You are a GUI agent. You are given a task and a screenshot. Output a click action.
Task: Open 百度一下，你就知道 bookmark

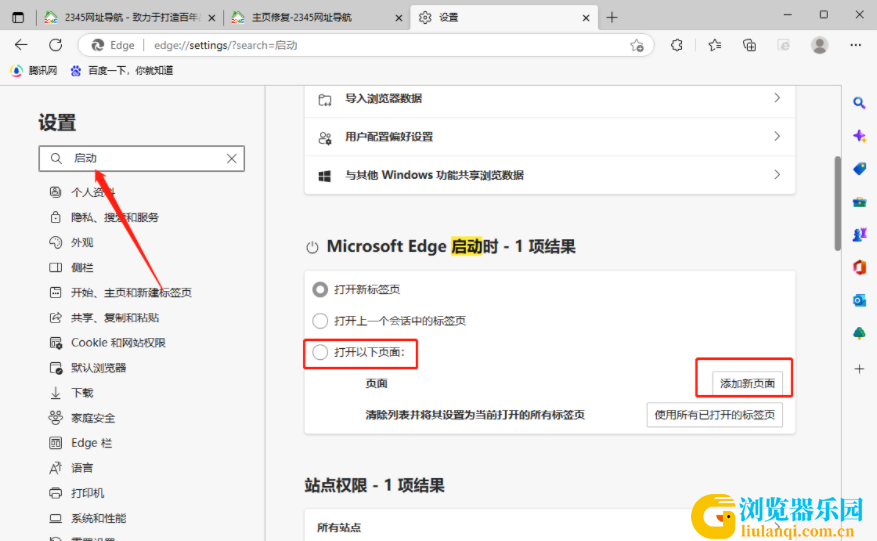pos(122,70)
